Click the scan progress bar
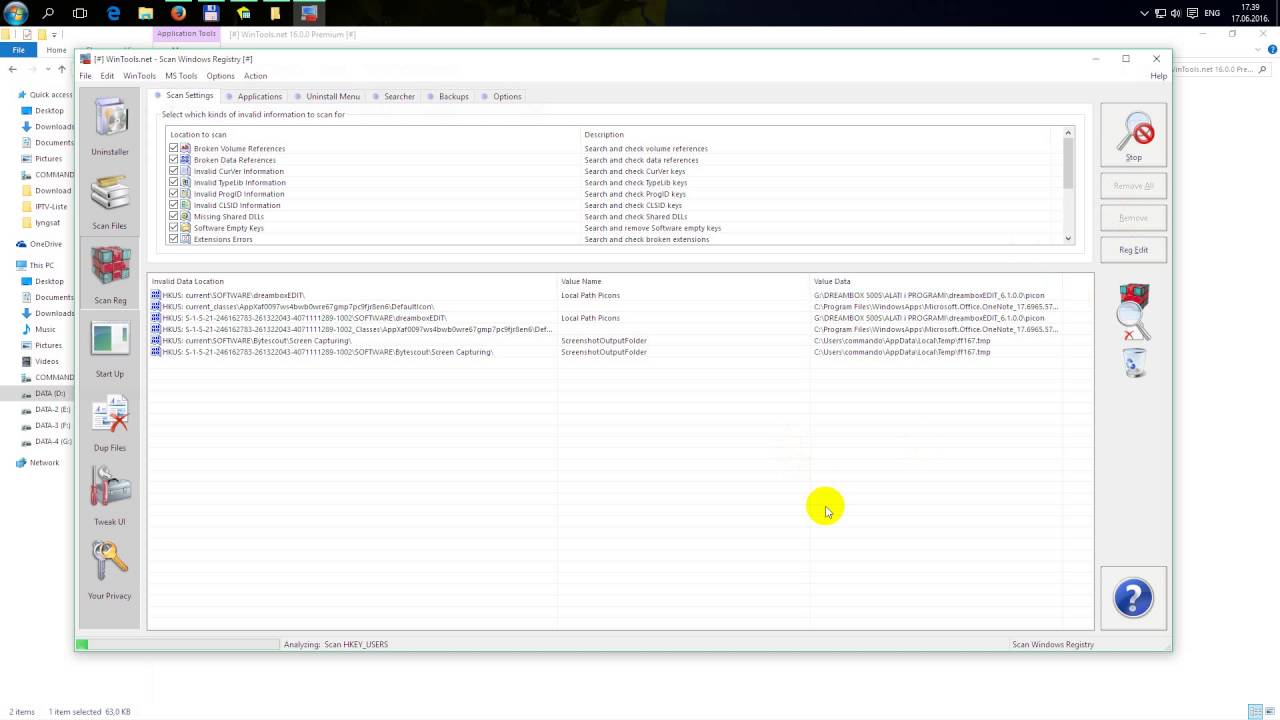The height and width of the screenshot is (720, 1280). click(x=178, y=644)
